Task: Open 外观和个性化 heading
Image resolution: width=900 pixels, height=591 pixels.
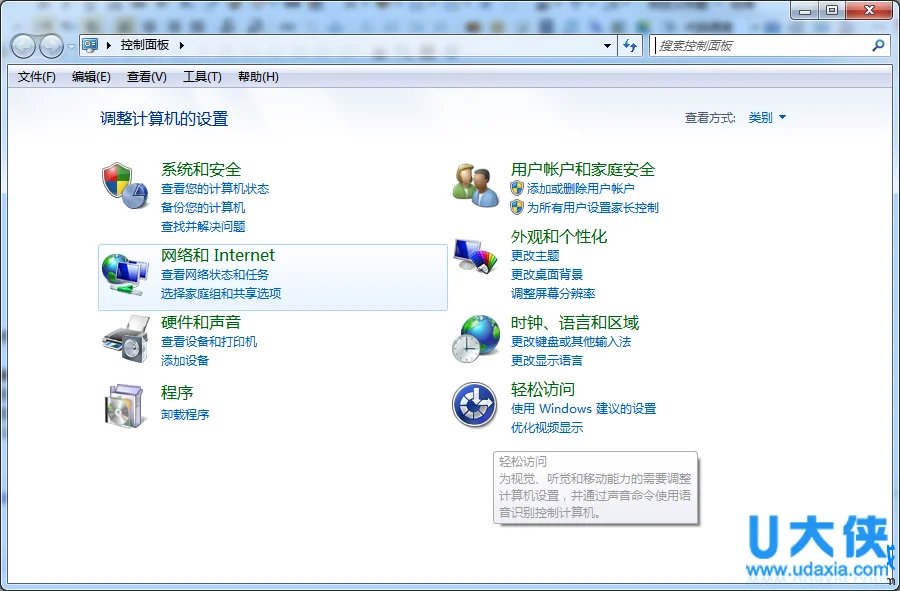Action: [558, 236]
